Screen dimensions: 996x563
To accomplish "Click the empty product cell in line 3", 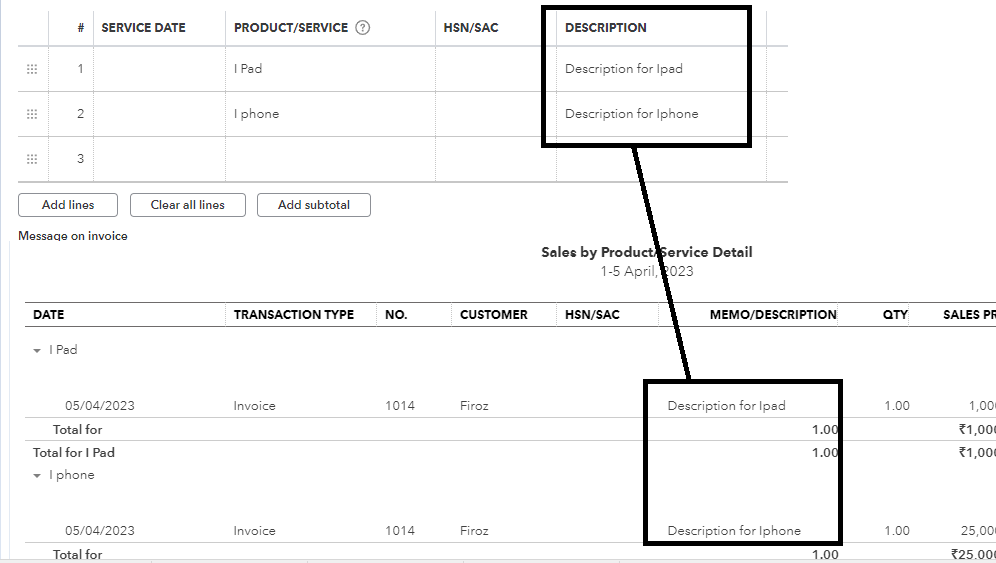I will 330,159.
